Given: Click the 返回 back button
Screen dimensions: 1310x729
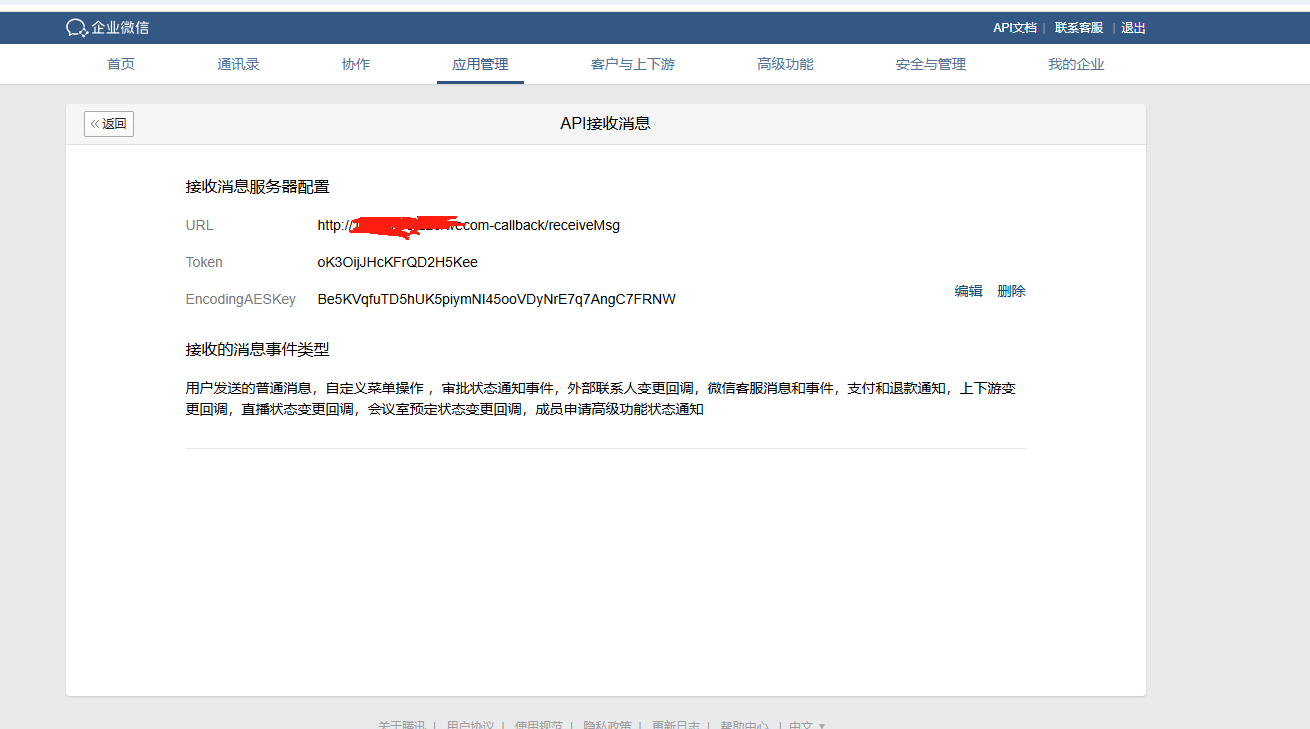Looking at the screenshot, I should 108,123.
